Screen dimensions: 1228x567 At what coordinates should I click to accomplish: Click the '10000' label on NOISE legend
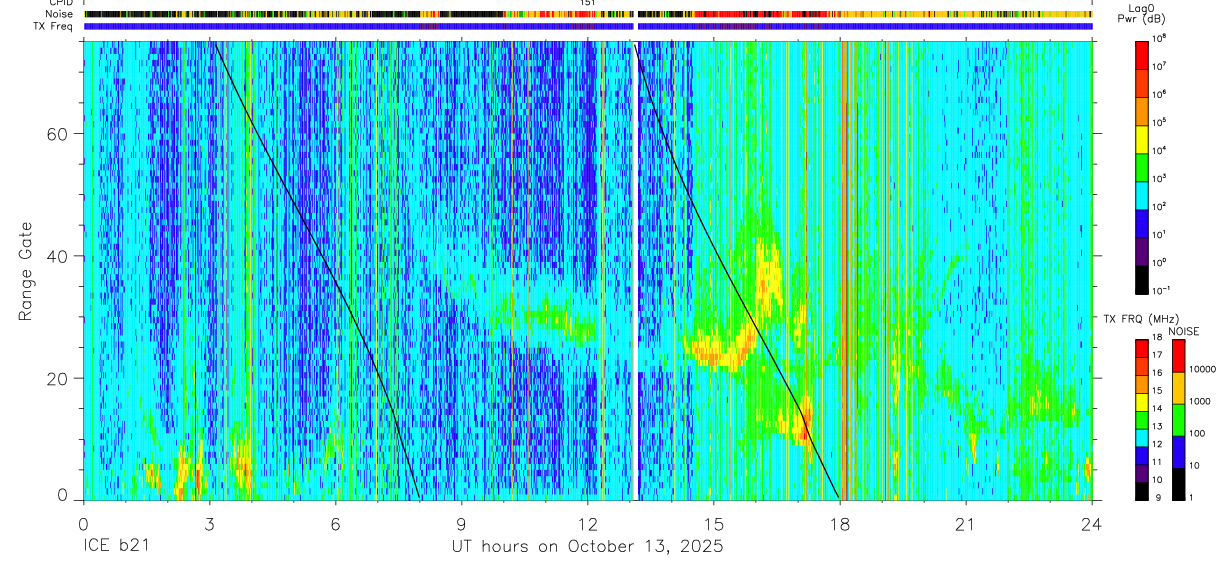click(1203, 369)
